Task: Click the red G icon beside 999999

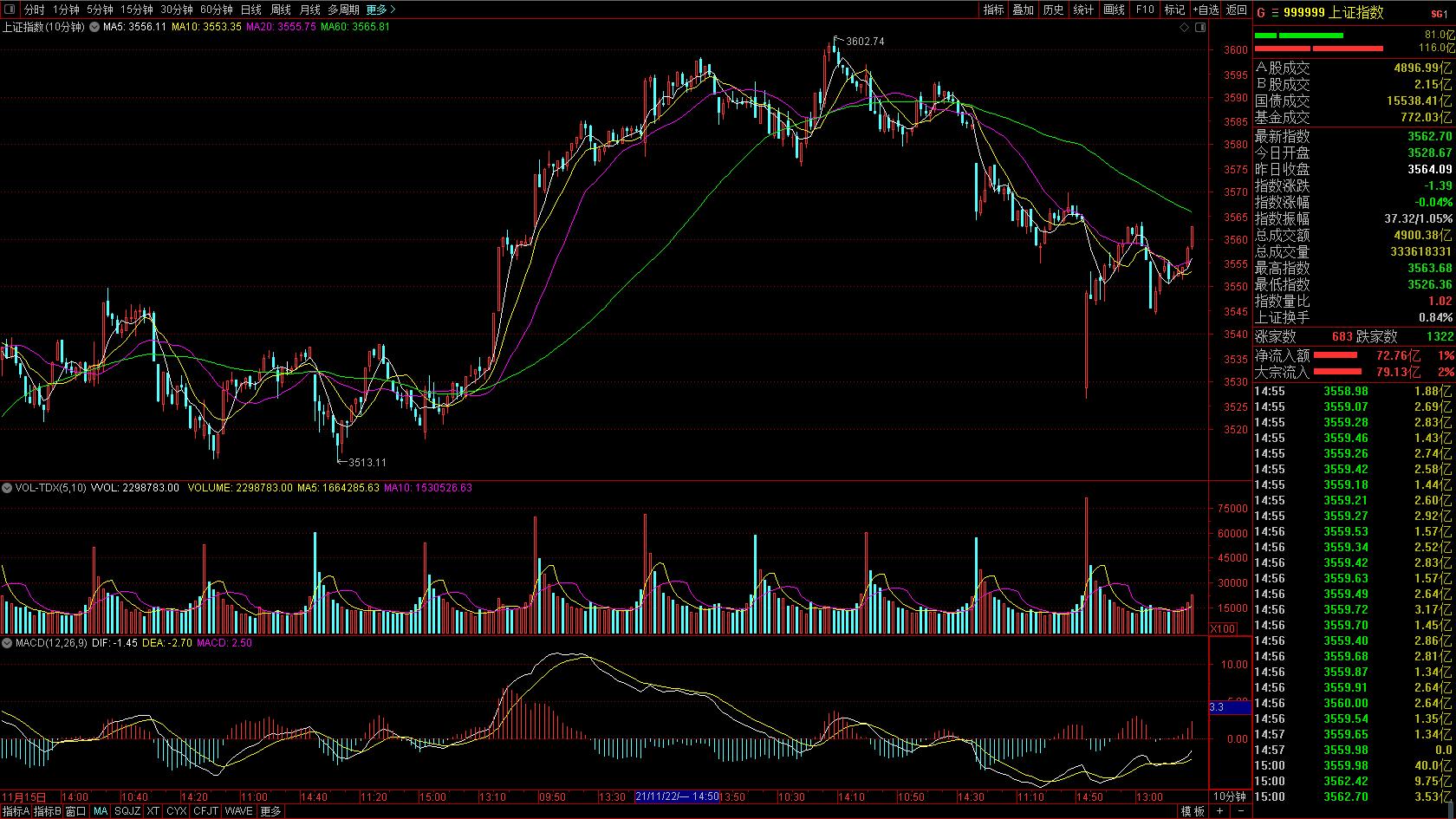Action: pos(1260,12)
